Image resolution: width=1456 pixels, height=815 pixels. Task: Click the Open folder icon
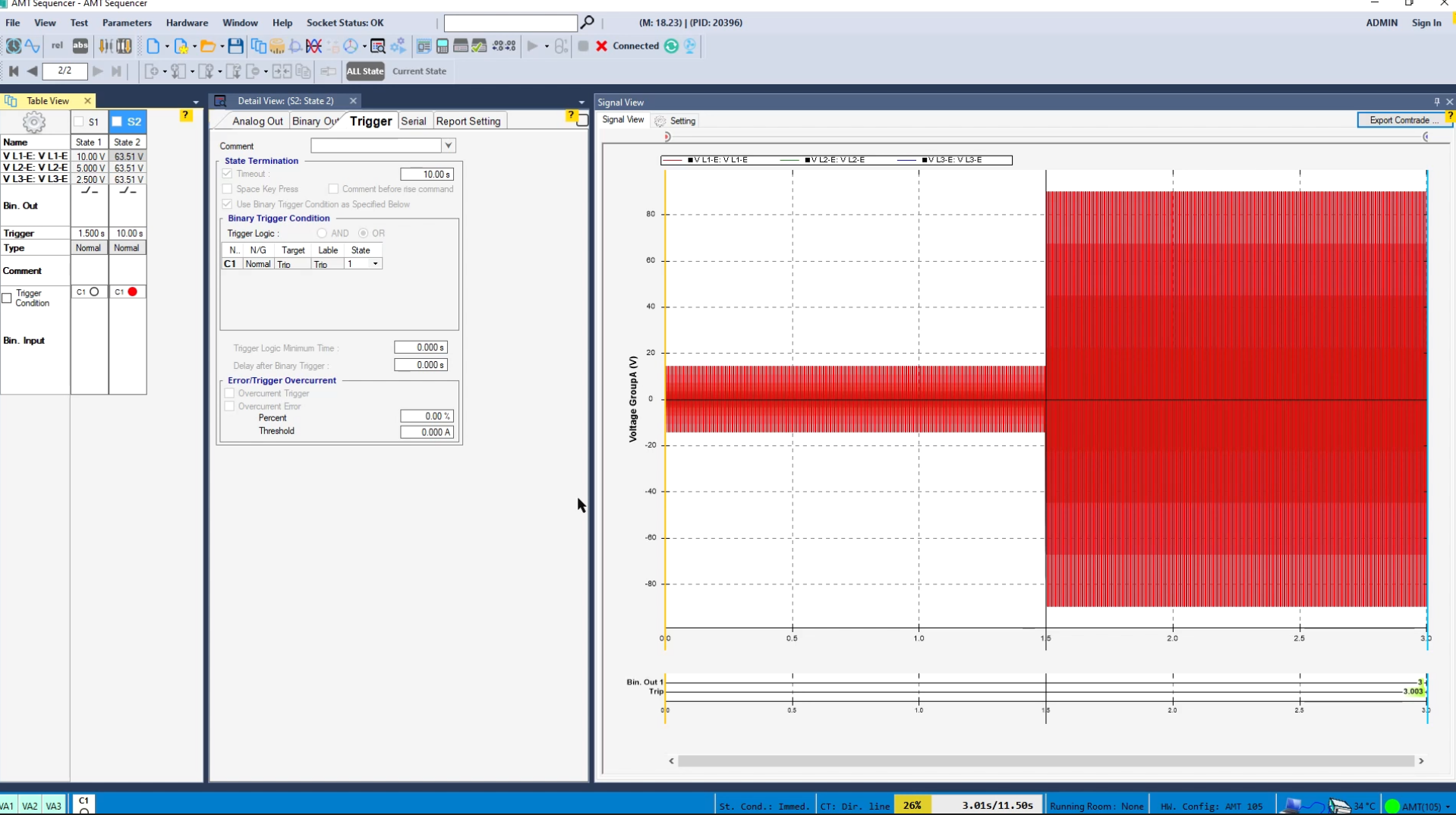click(x=207, y=46)
